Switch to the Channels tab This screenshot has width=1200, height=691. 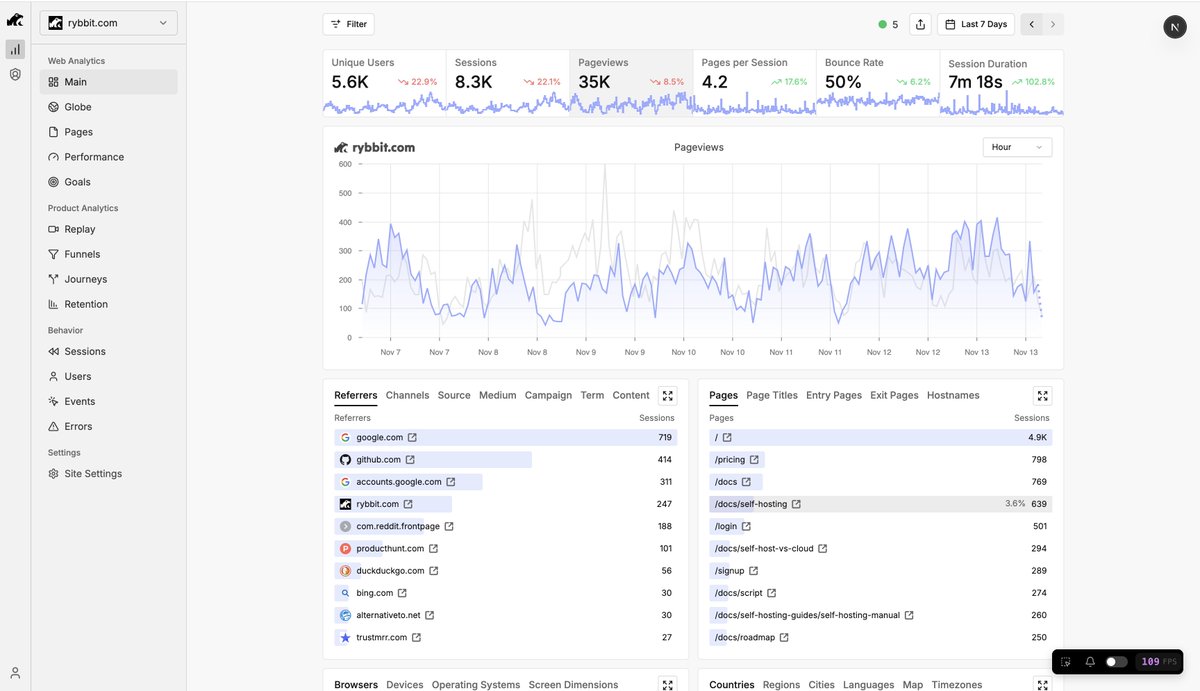tap(407, 395)
